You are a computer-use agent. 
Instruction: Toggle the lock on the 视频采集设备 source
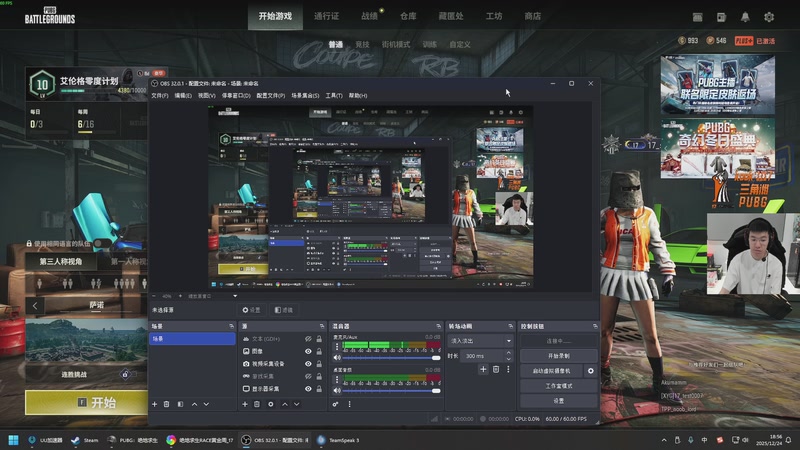319,364
